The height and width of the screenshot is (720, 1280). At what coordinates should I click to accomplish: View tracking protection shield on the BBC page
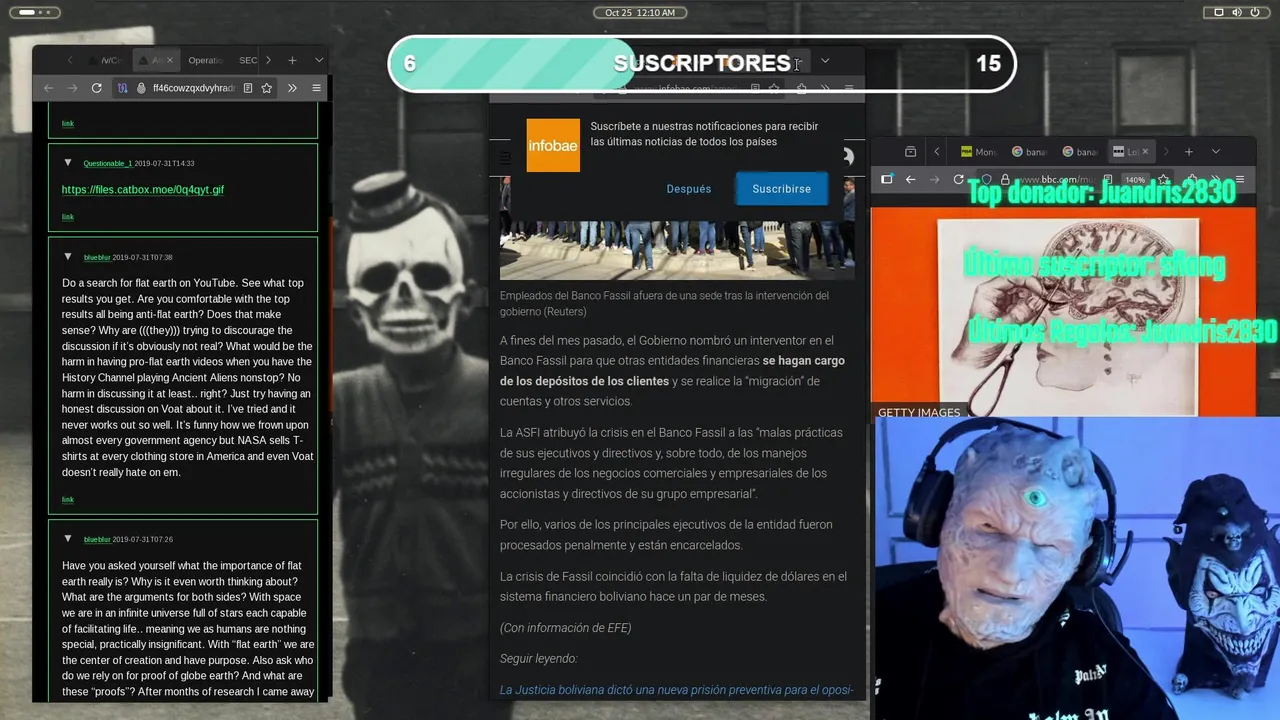coord(987,179)
